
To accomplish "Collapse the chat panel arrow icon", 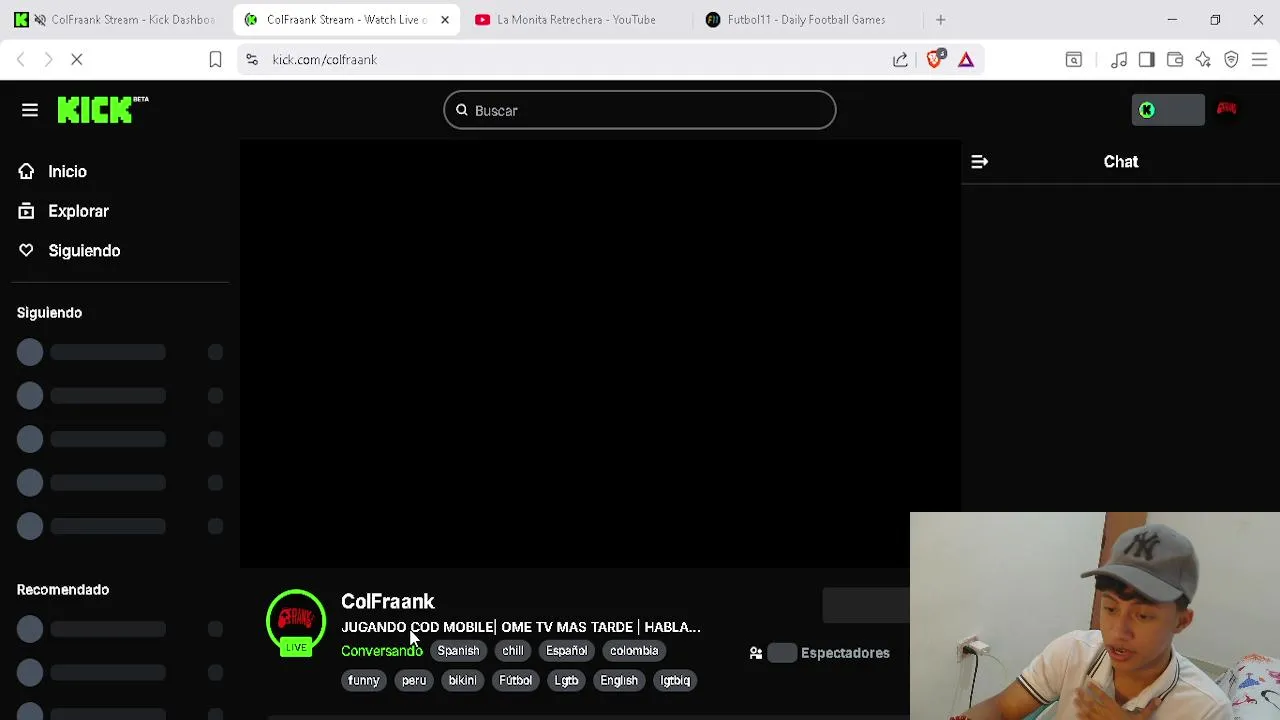I will pos(980,161).
